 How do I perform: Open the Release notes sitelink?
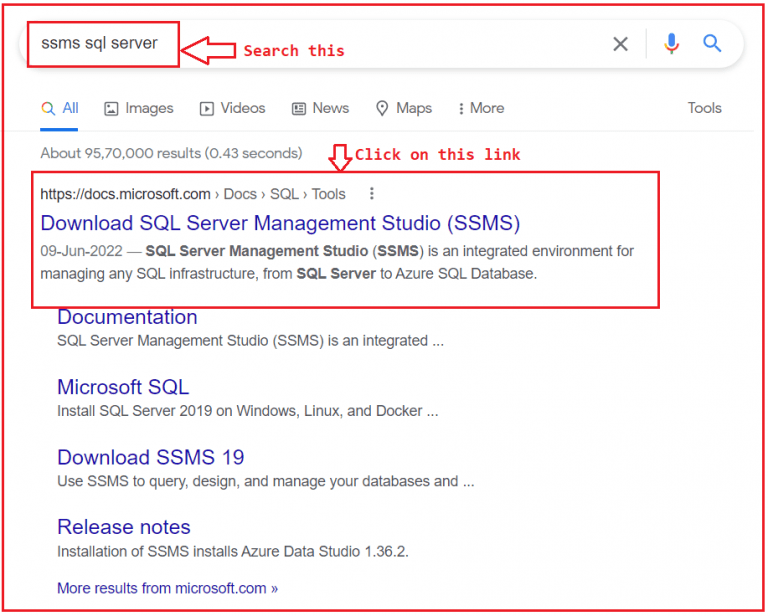point(124,527)
